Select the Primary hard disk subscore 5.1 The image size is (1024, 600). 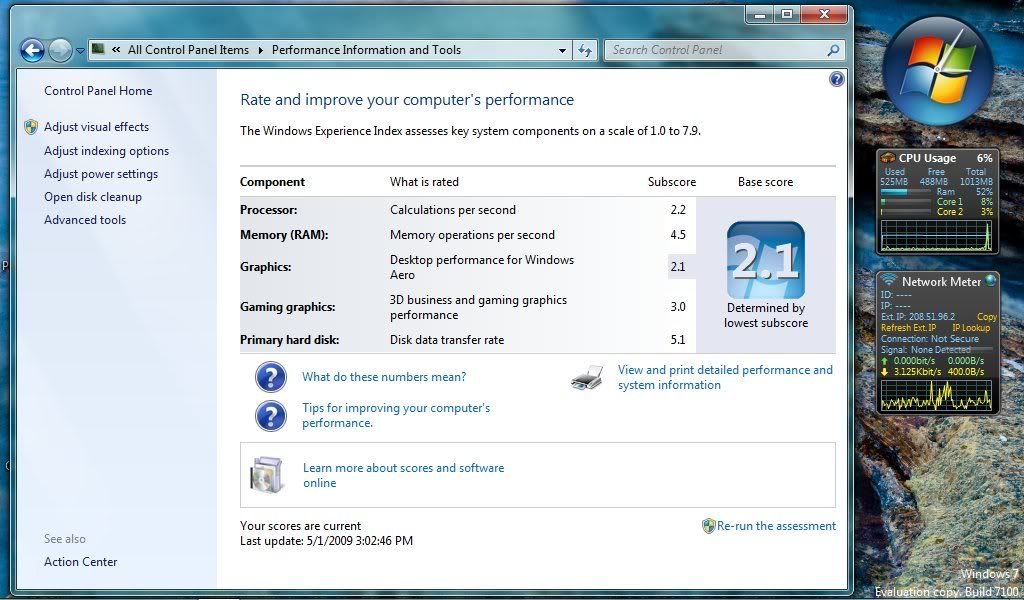[678, 339]
